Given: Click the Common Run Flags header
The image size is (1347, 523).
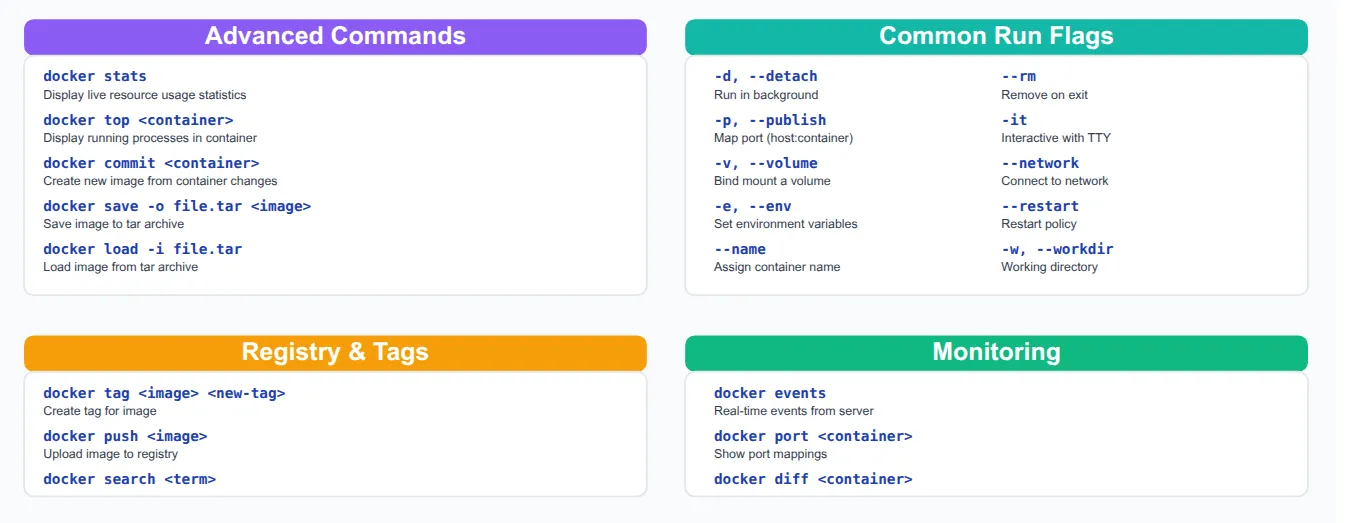Looking at the screenshot, I should pyautogui.click(x=996, y=36).
